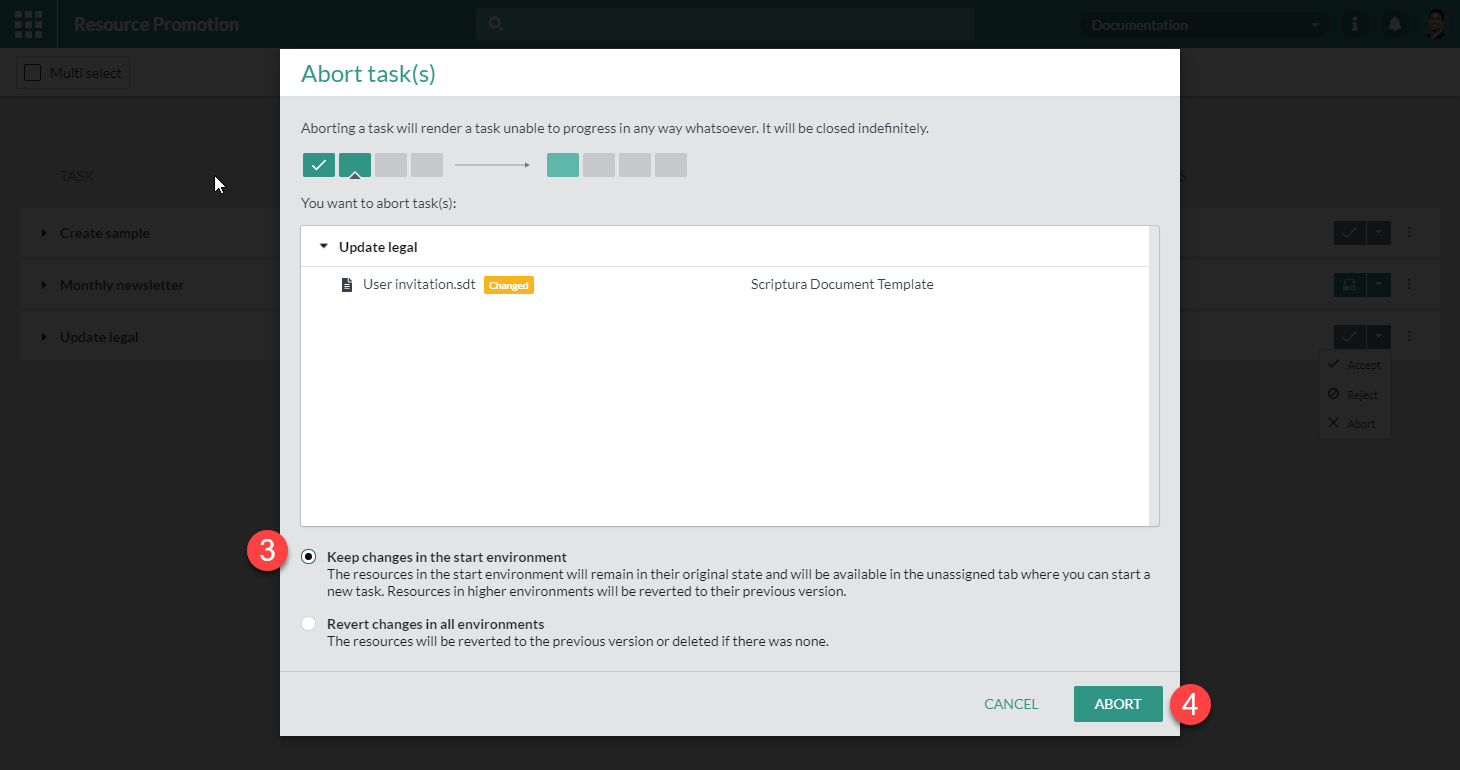Open more options for Monthly newsletter row
This screenshot has width=1460, height=770.
tap(1409, 285)
